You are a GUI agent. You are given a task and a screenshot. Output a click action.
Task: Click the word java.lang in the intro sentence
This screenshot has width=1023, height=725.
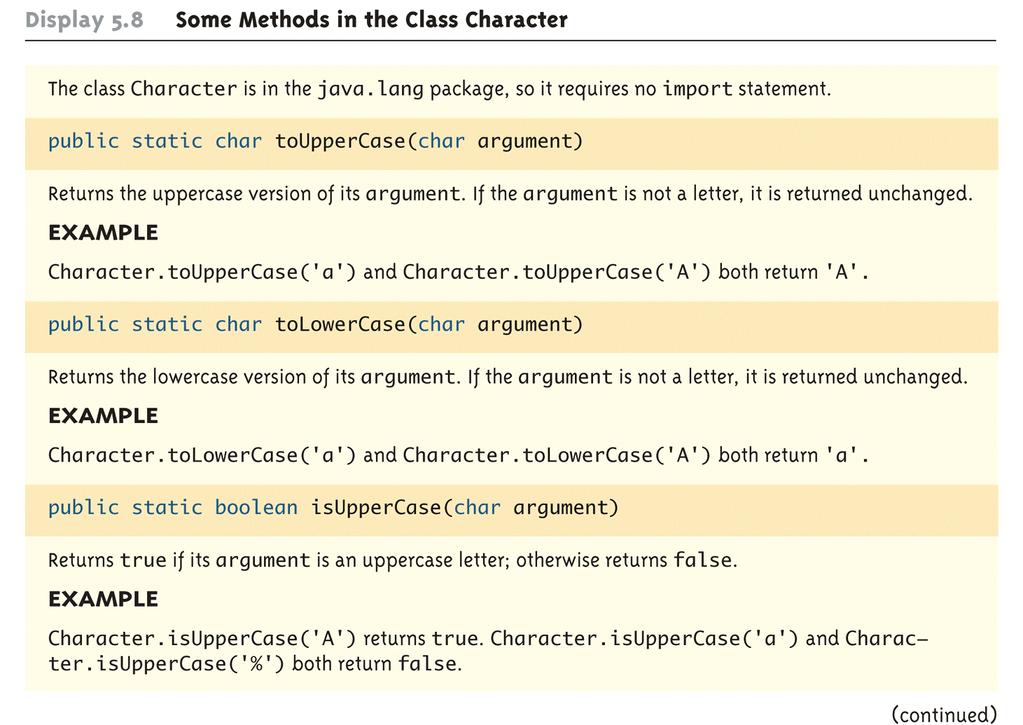tap(371, 89)
